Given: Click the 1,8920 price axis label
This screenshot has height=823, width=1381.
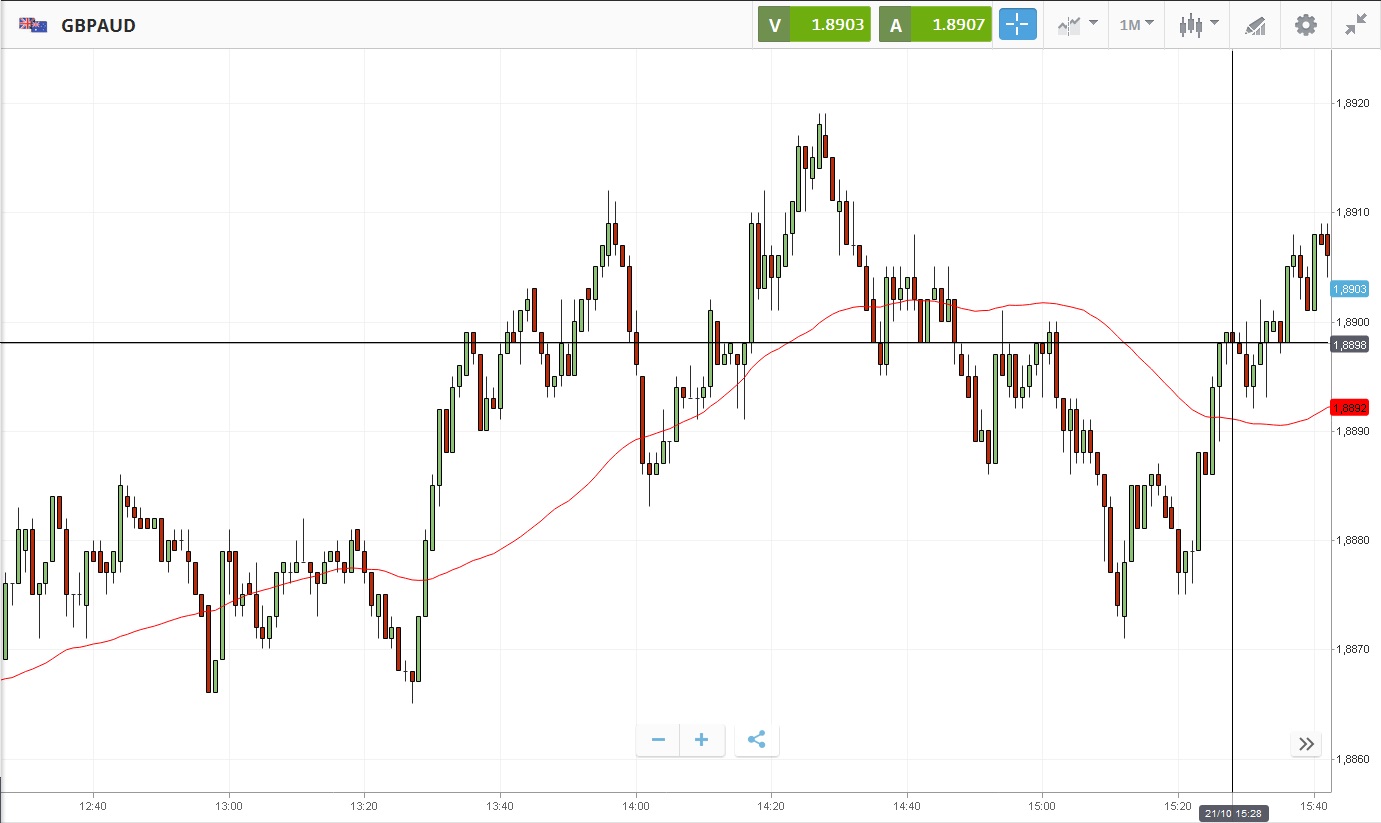Looking at the screenshot, I should point(1351,103).
